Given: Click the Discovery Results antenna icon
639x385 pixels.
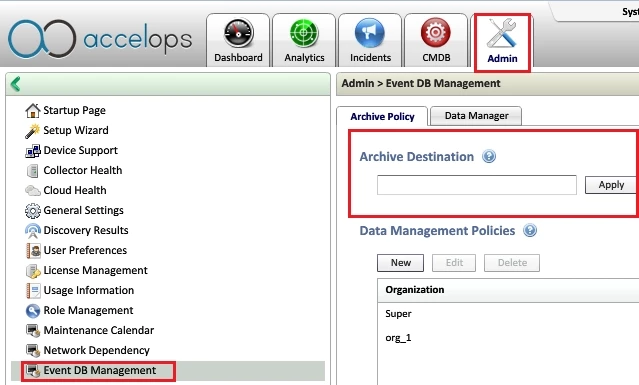Looking at the screenshot, I should click(x=33, y=230).
